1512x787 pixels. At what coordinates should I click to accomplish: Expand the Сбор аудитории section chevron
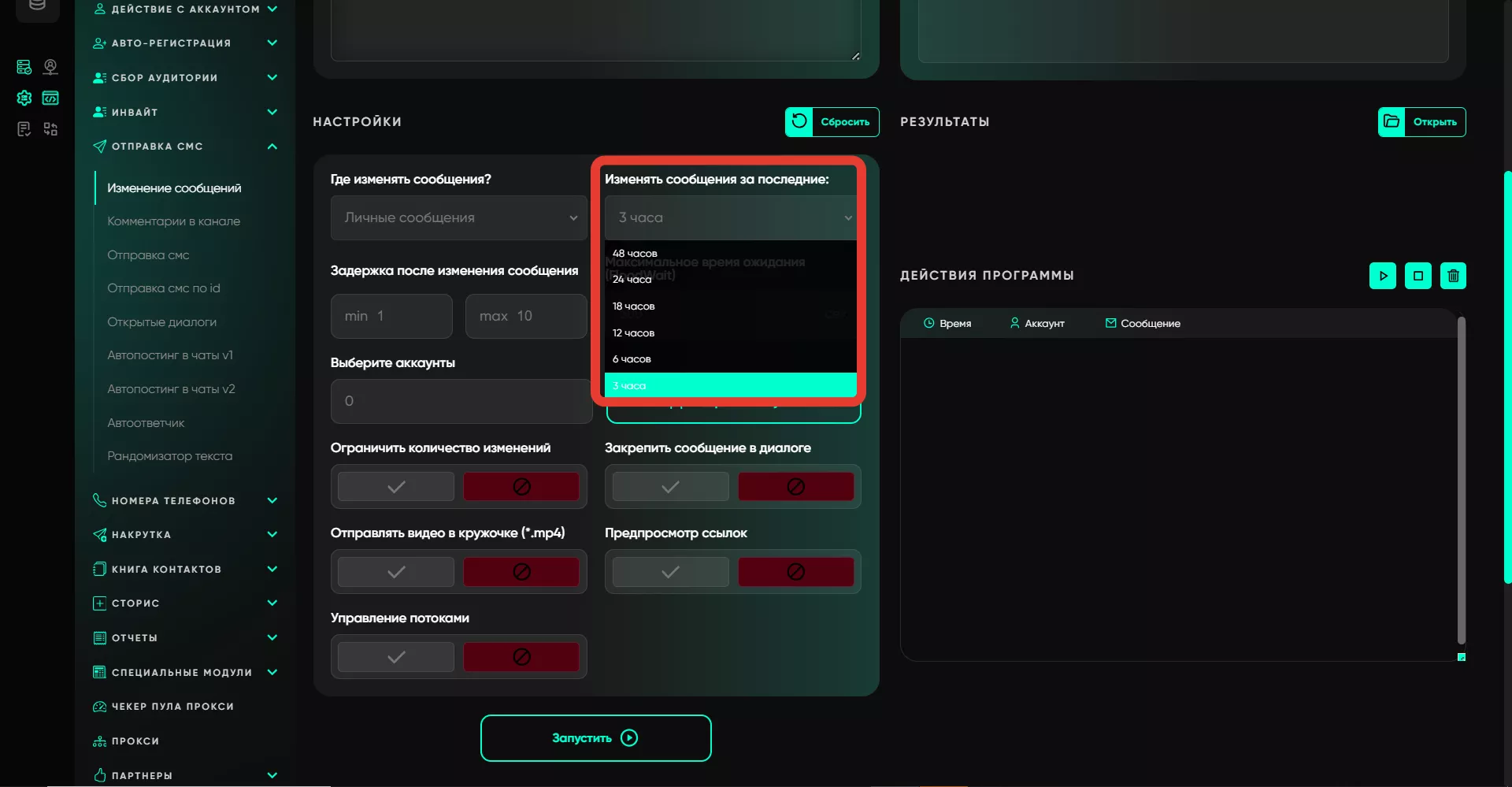point(272,77)
